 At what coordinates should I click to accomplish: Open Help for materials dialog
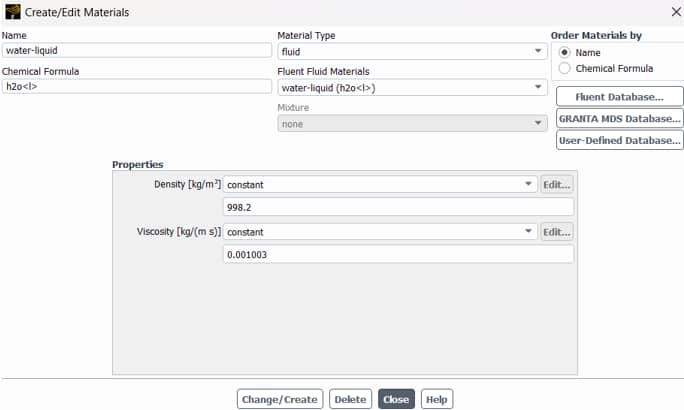437,399
